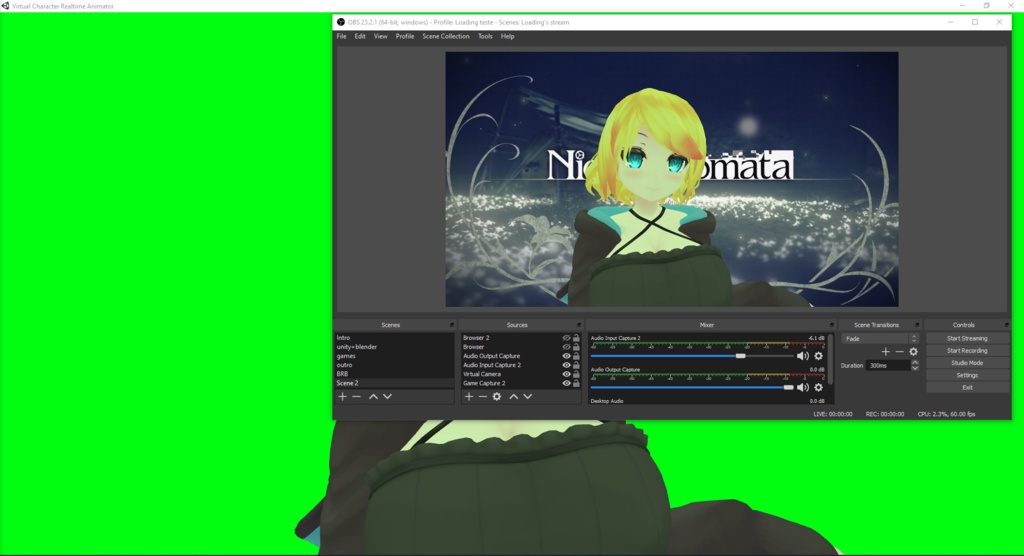Click the Duration 300ms input field
Image resolution: width=1024 pixels, height=556 pixels.
888,365
